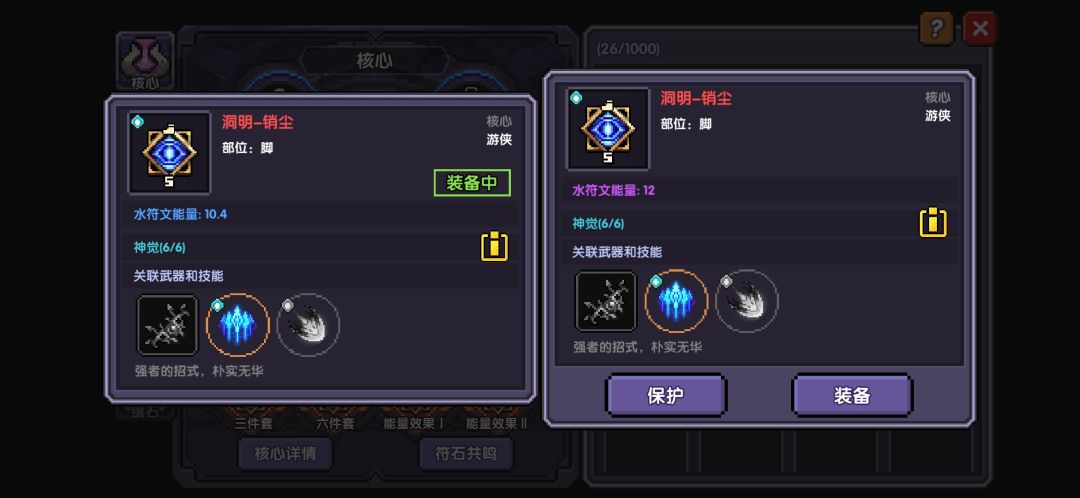Click the 保护 protect button
This screenshot has height=498, width=1080.
tap(666, 395)
